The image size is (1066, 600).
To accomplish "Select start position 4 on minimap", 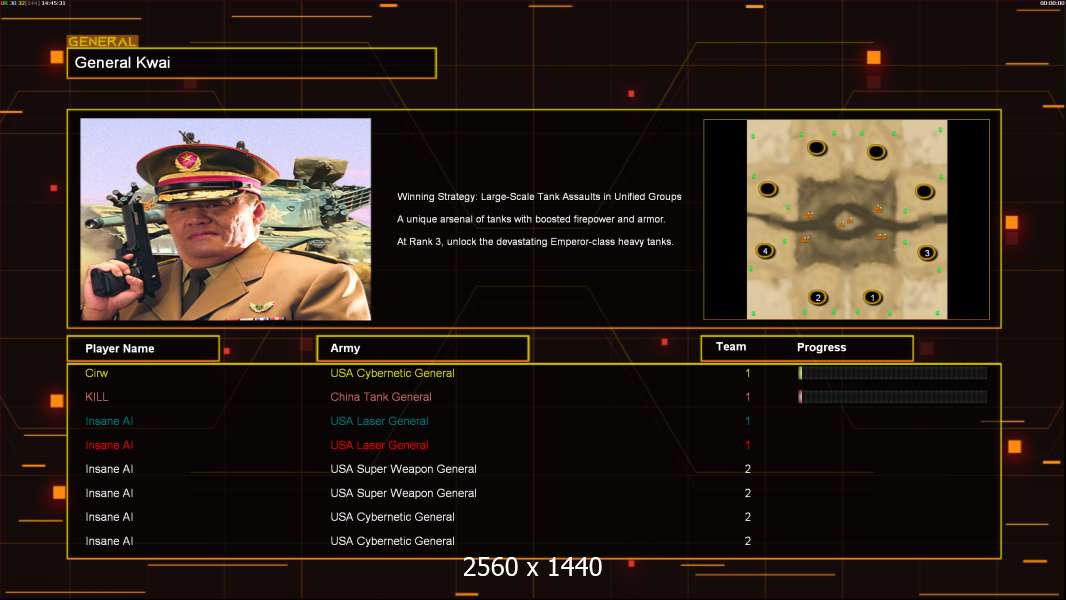I will click(766, 251).
